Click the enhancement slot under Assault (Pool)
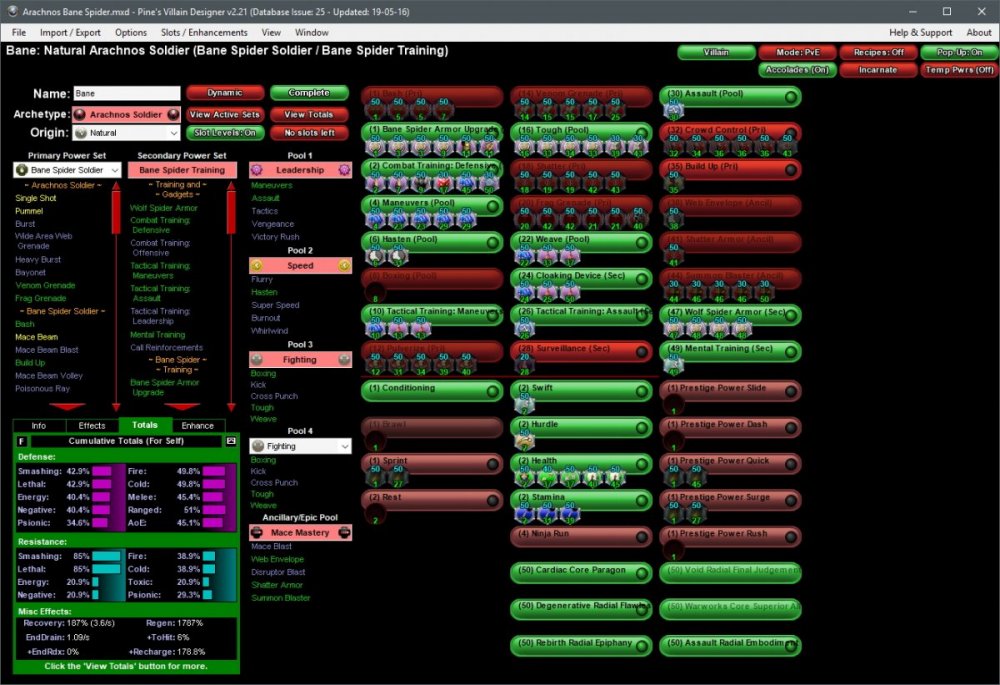 (x=672, y=112)
